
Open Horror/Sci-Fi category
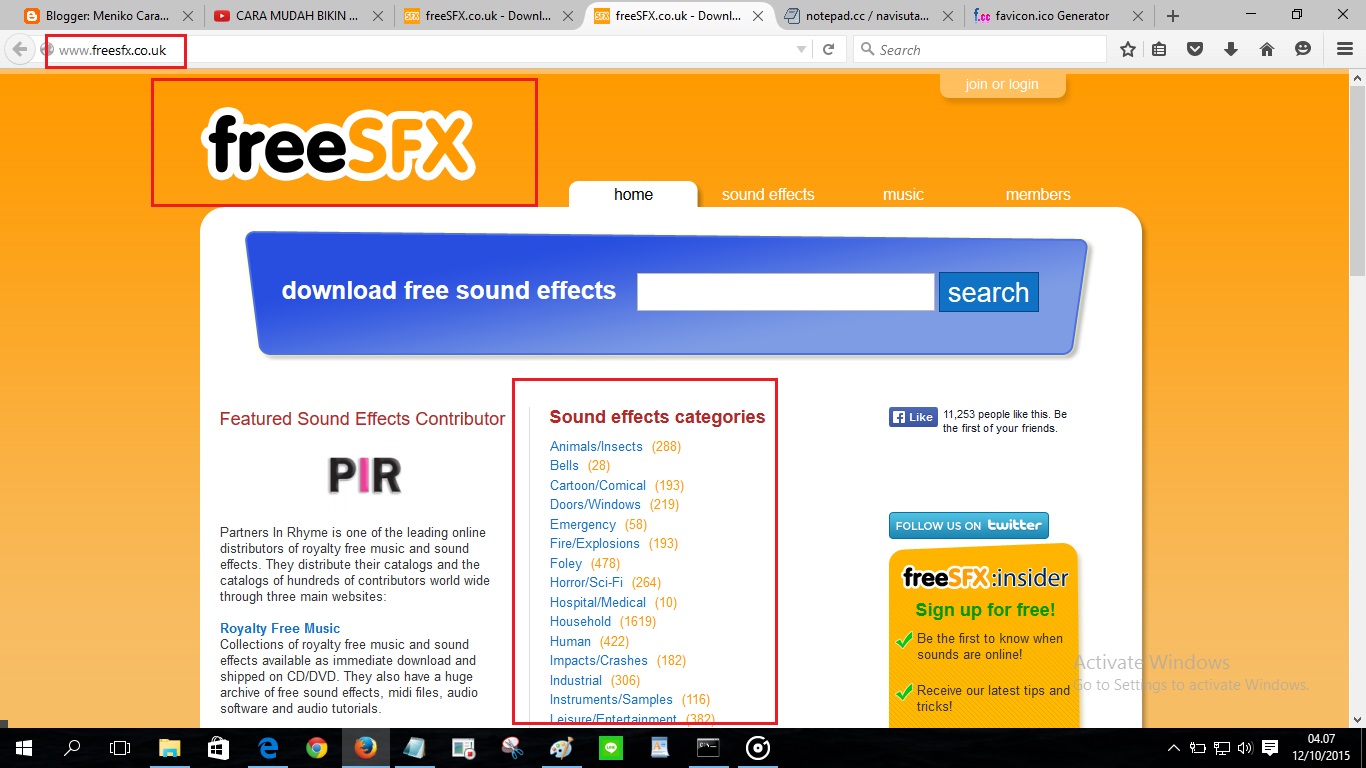point(586,582)
